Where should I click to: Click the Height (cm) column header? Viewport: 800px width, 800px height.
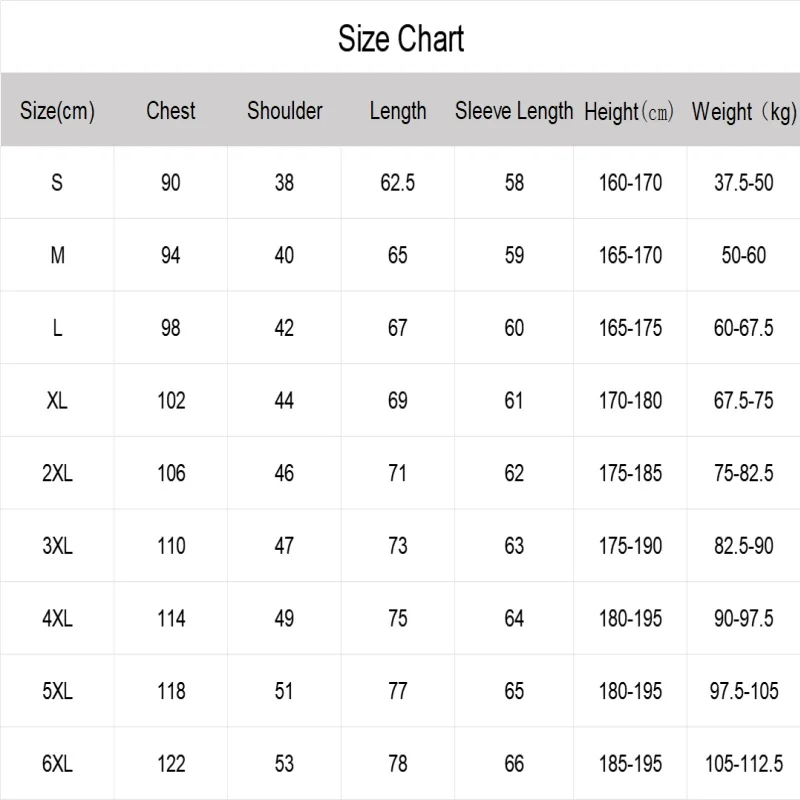[630, 112]
